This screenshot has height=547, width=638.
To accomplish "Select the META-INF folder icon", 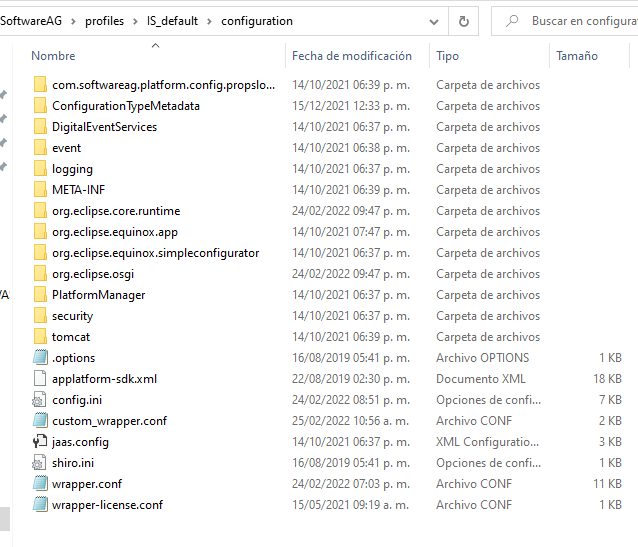I will point(40,190).
